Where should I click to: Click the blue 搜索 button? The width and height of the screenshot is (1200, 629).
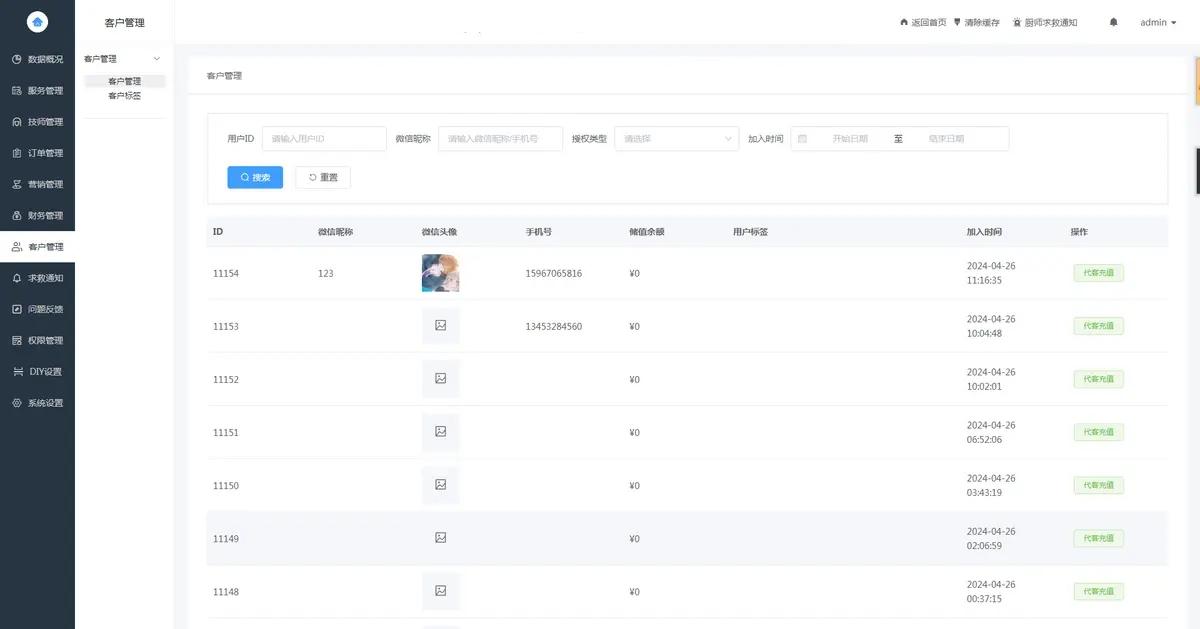(x=255, y=177)
